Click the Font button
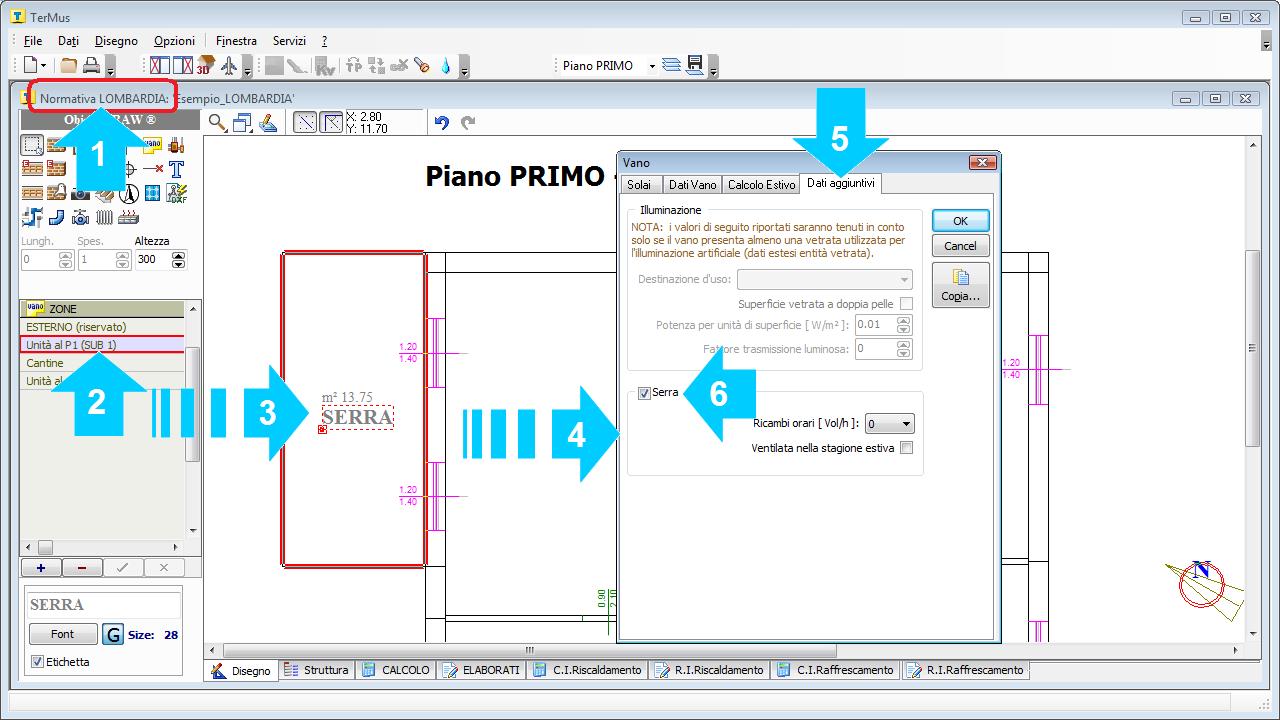The image size is (1280, 720). click(62, 634)
